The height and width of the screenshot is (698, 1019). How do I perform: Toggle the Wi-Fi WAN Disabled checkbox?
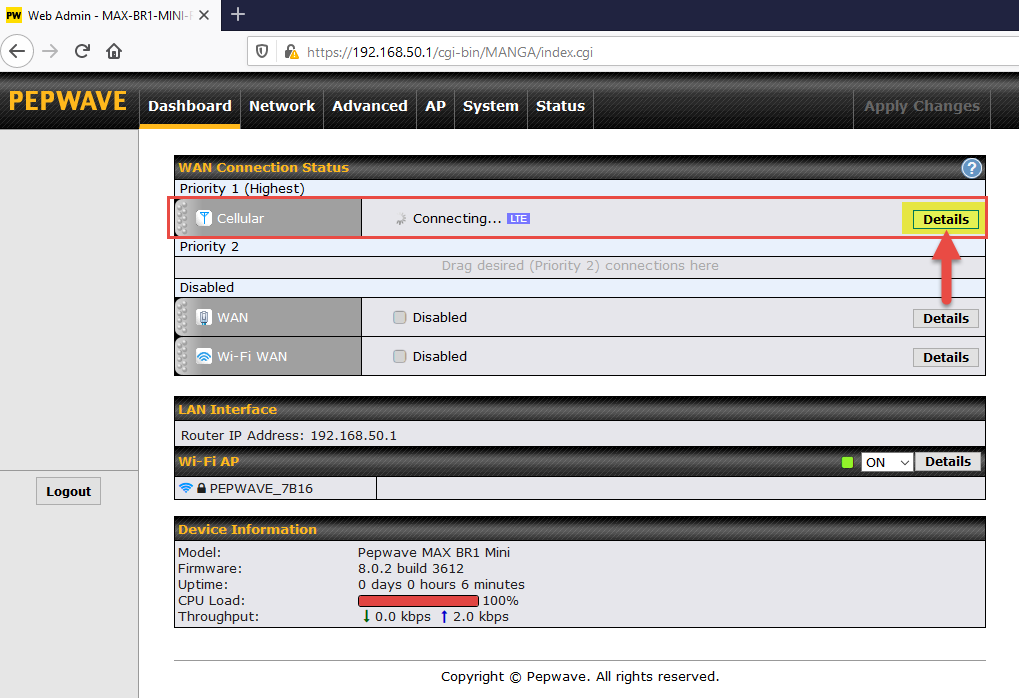[400, 356]
